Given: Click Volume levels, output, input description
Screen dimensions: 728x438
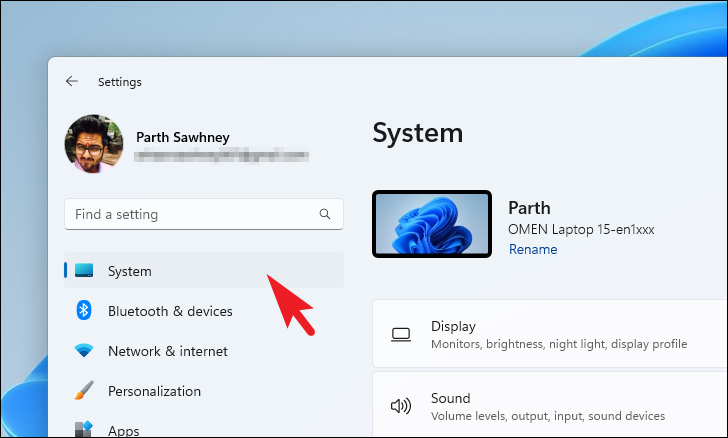Looking at the screenshot, I should (548, 416).
